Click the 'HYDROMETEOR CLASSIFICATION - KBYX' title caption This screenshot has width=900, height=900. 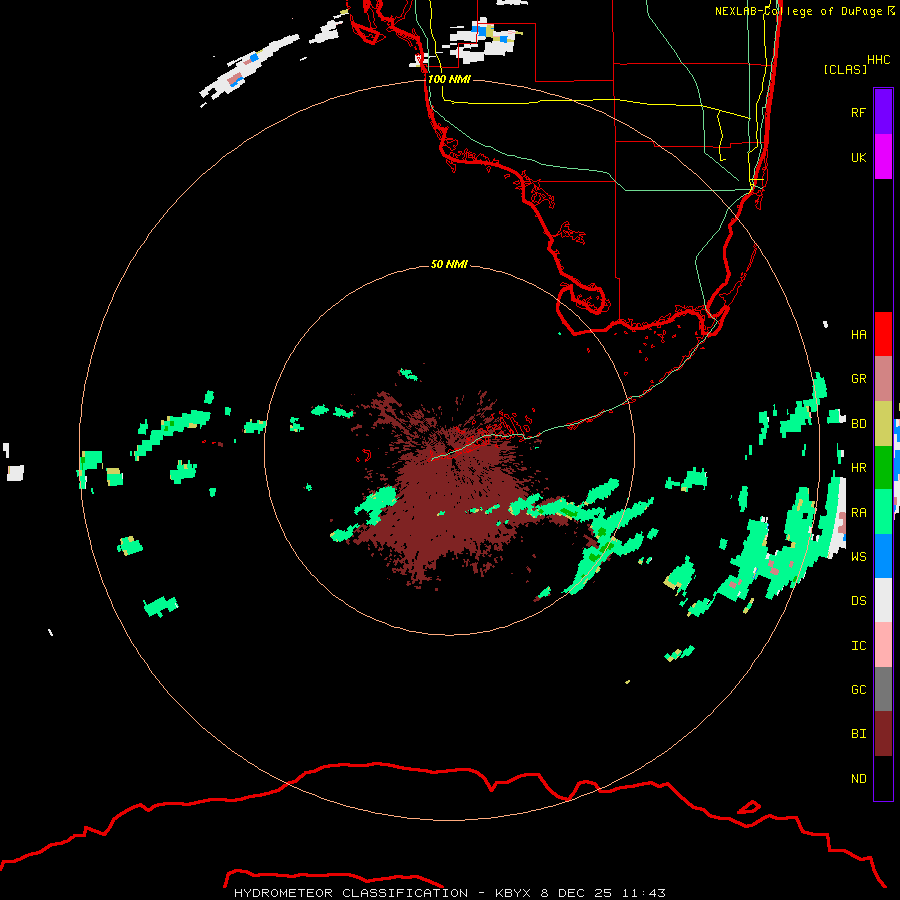pos(385,893)
